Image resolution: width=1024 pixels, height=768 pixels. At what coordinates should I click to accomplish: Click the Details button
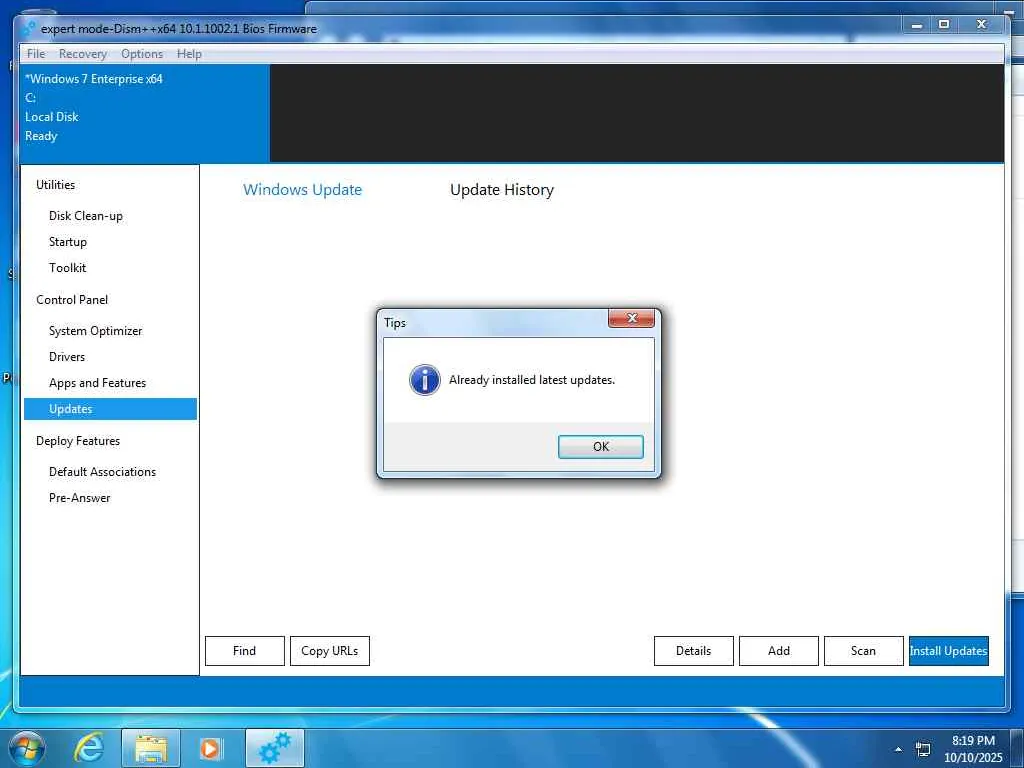(x=693, y=650)
